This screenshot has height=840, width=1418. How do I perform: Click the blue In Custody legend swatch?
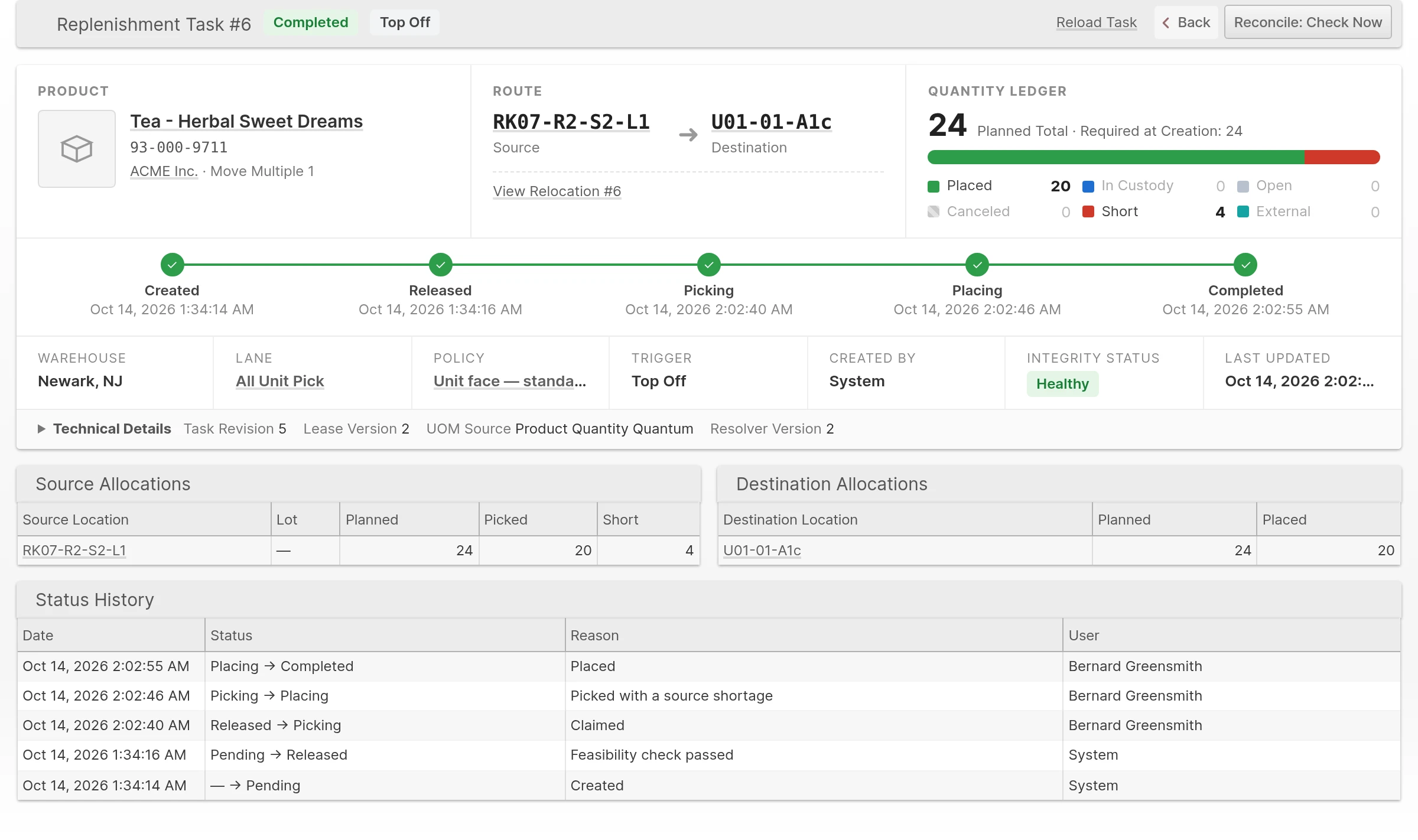(1088, 187)
